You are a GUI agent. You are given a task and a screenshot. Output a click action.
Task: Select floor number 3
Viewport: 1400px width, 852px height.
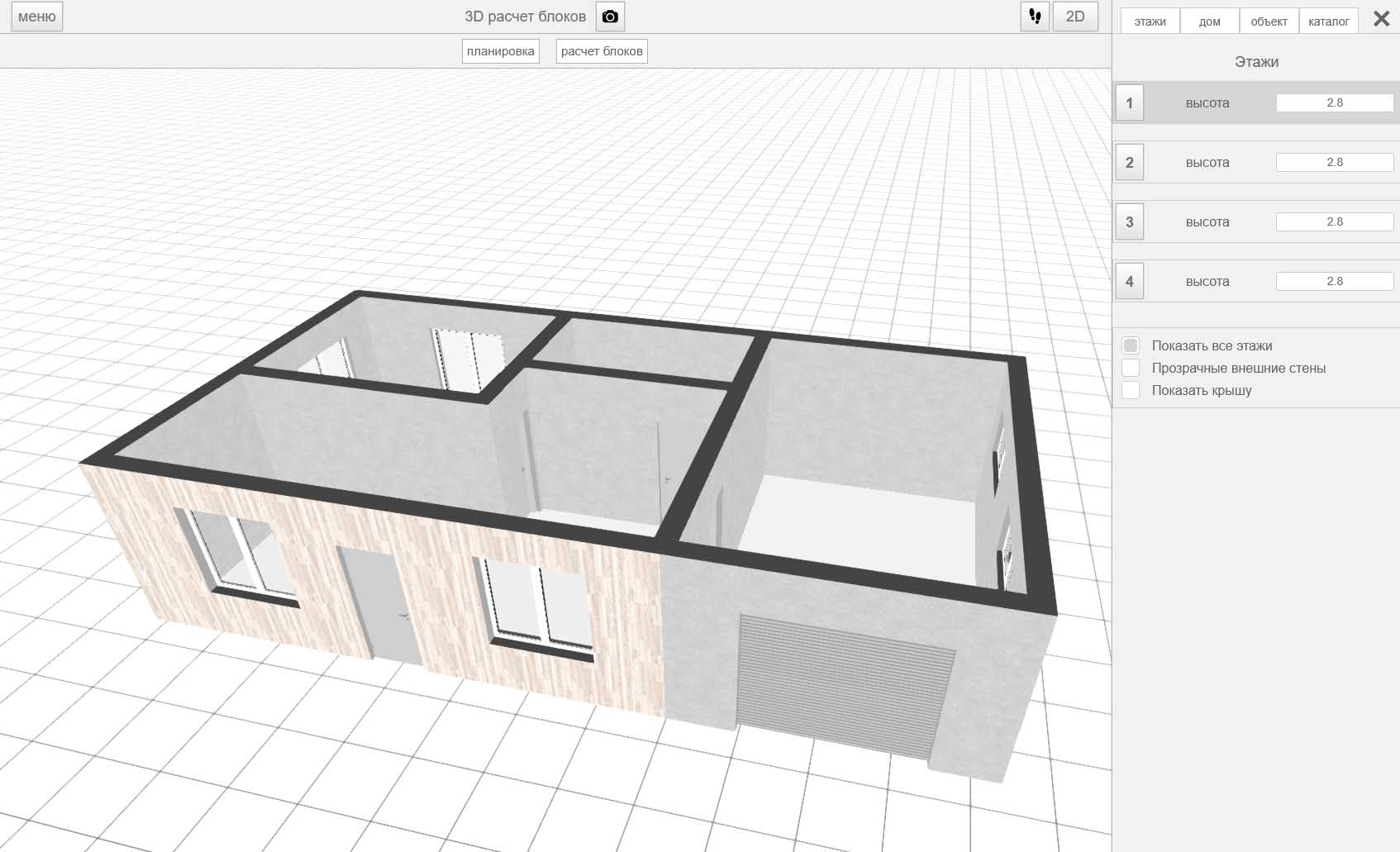(1130, 222)
